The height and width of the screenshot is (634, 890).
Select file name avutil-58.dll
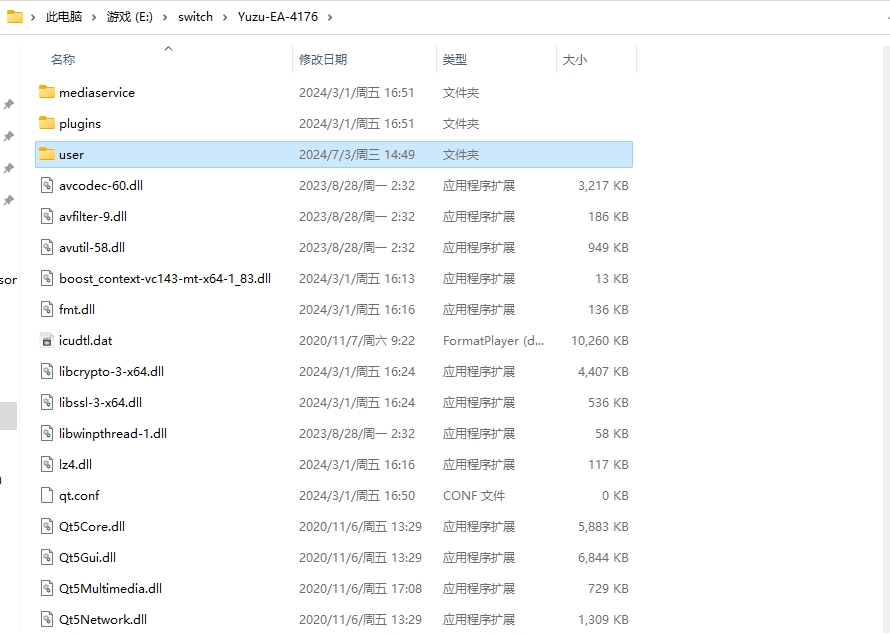coord(92,247)
